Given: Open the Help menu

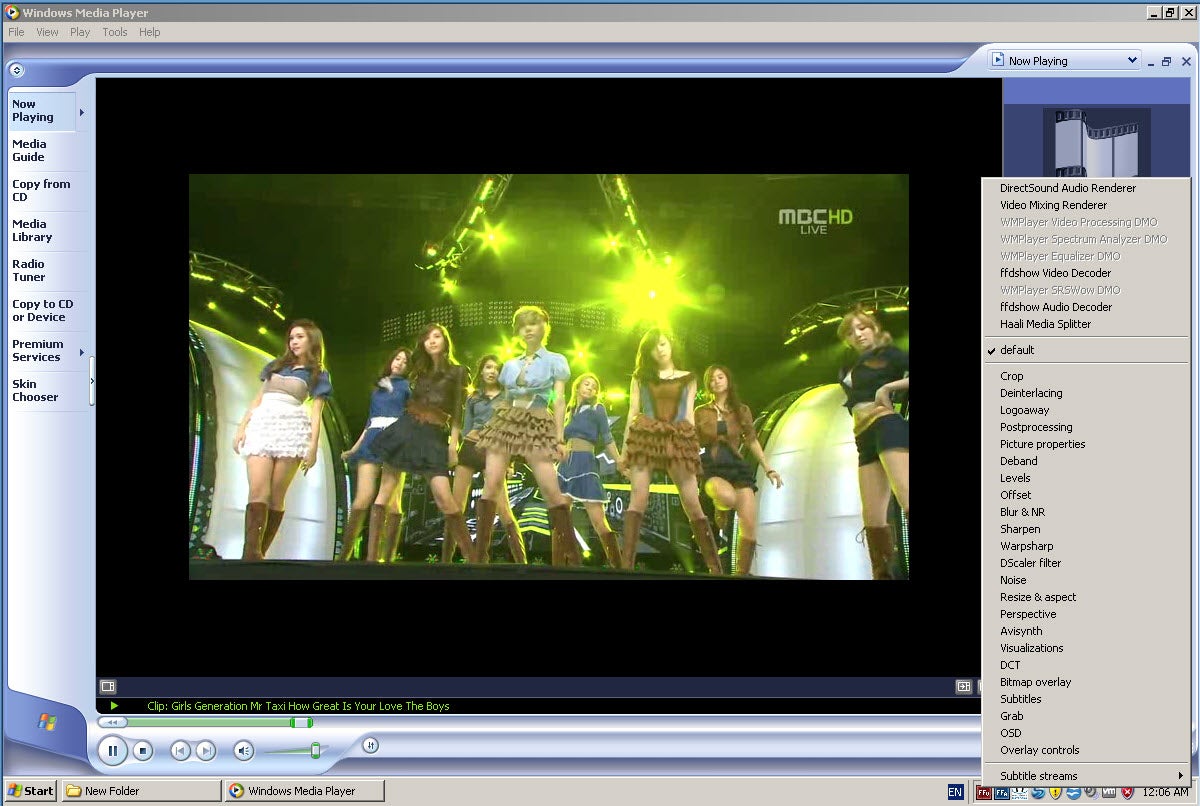Looking at the screenshot, I should 150,32.
